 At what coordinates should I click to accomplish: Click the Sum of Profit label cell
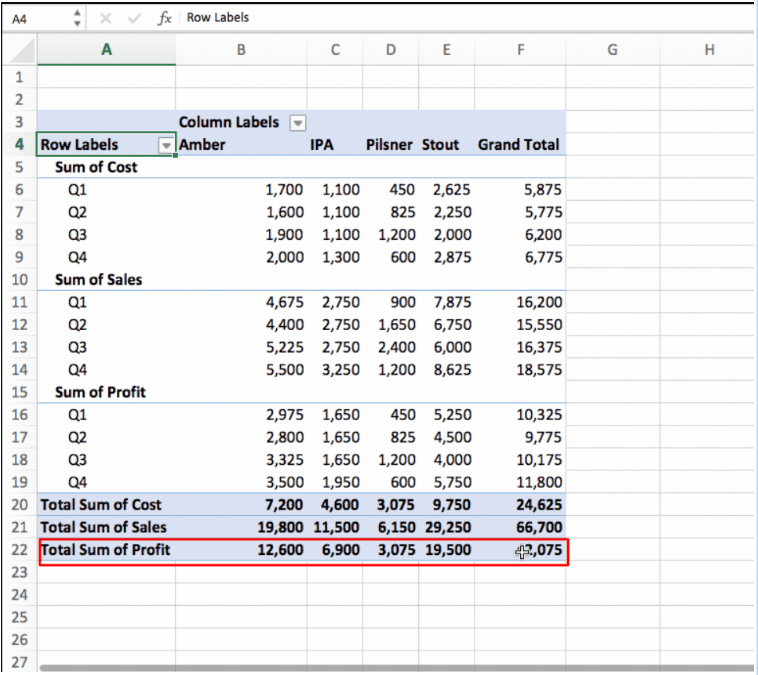[x=100, y=392]
